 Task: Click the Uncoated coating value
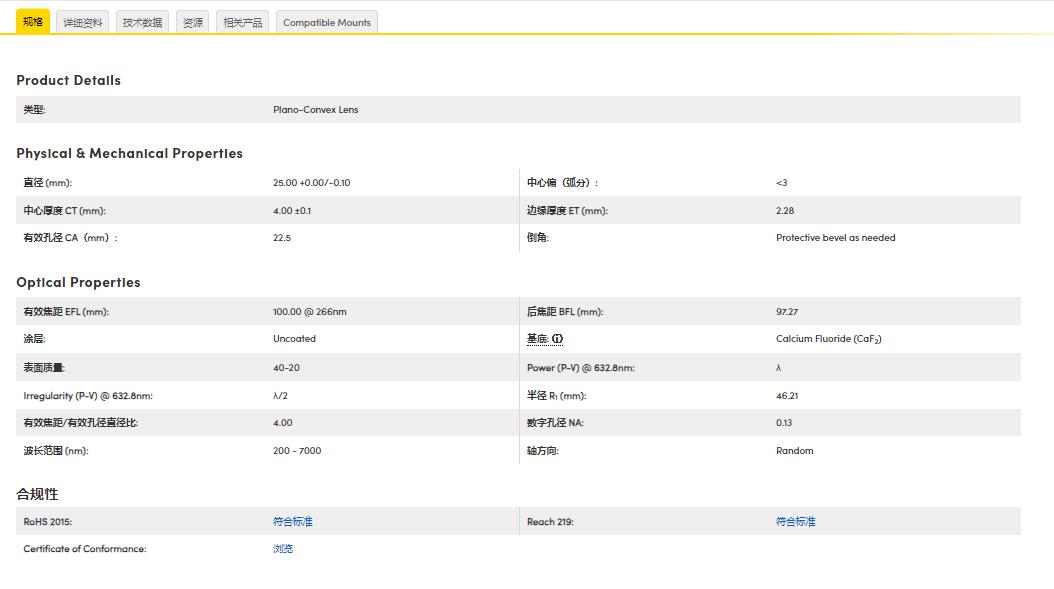[294, 339]
